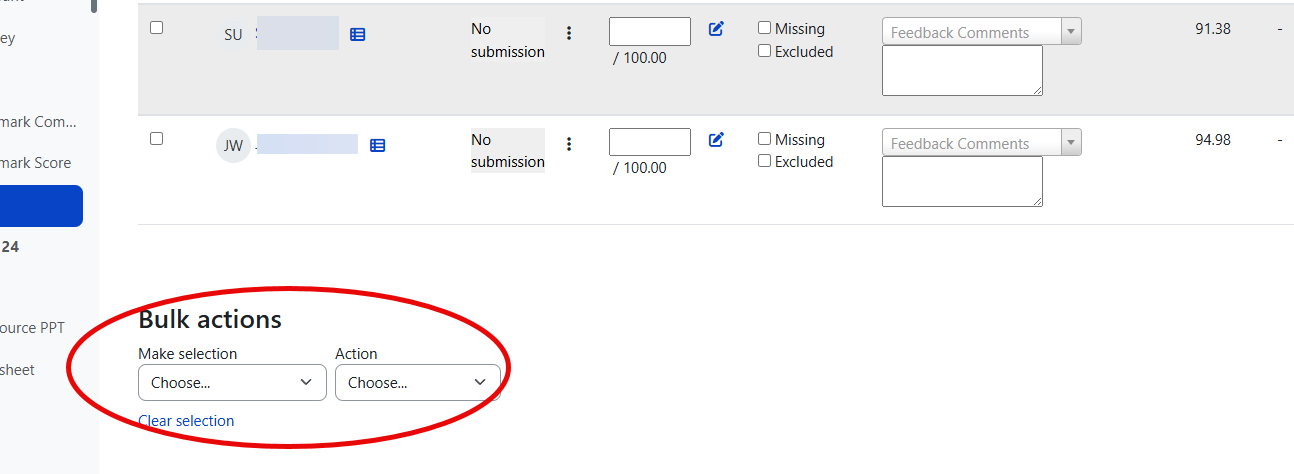Open grade report icon beside SU user

click(358, 34)
